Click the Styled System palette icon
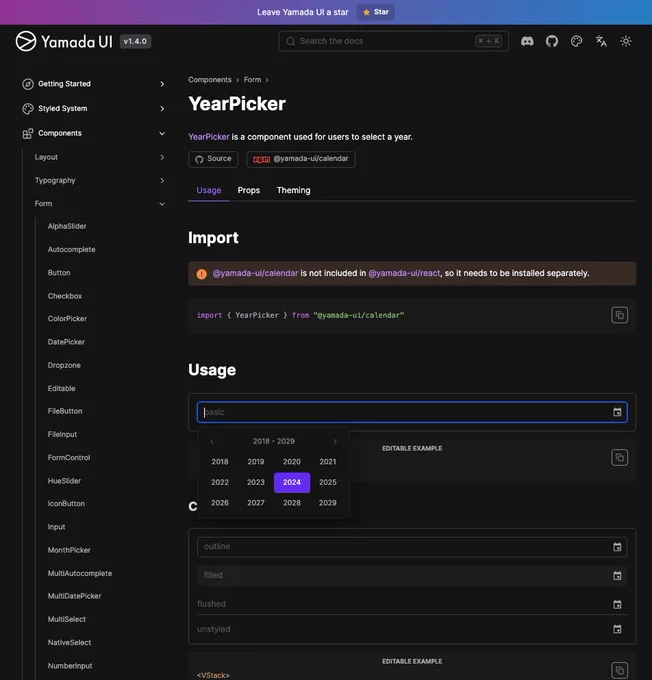The image size is (652, 680). (x=28, y=109)
